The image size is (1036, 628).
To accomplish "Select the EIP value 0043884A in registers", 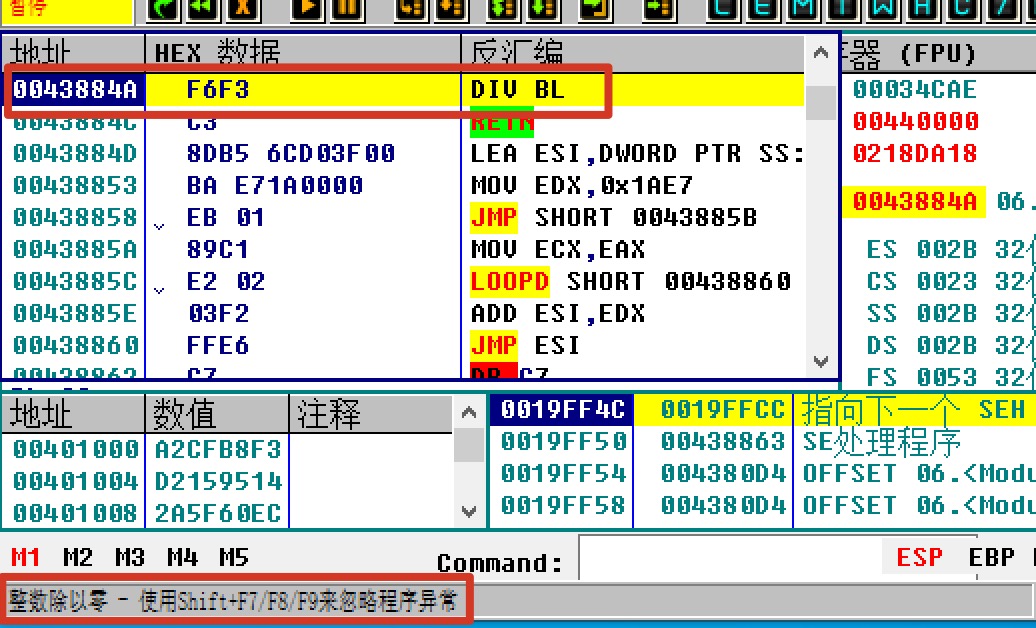I will pyautogui.click(x=914, y=202).
